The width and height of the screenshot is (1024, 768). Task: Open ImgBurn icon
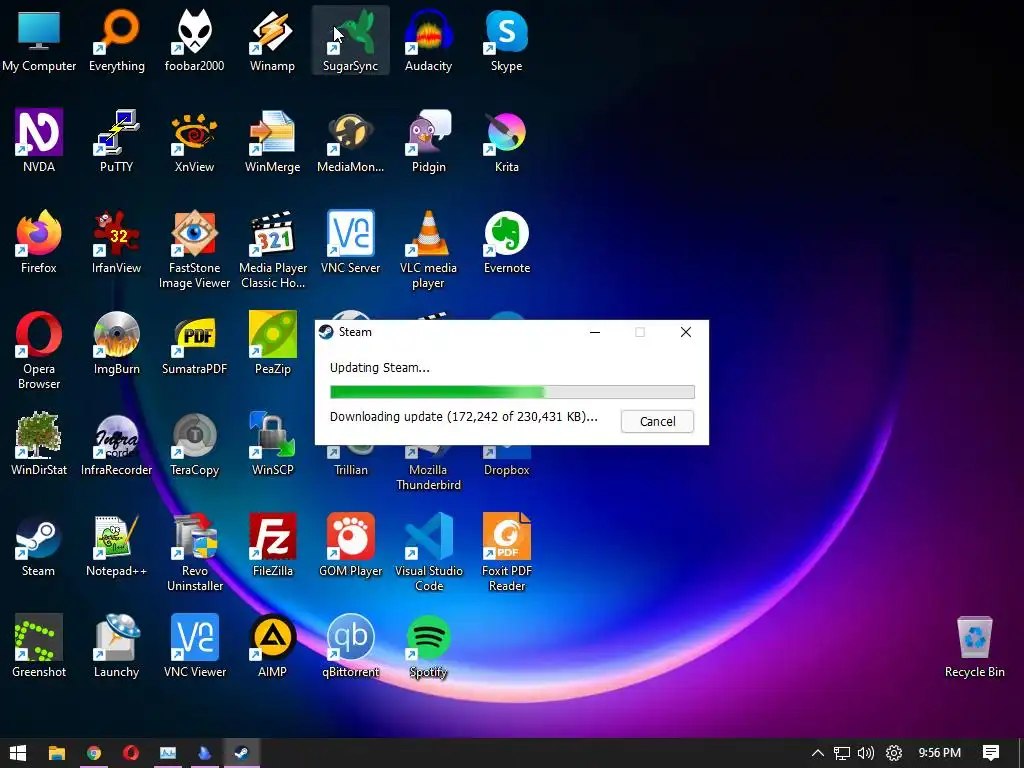pyautogui.click(x=117, y=344)
